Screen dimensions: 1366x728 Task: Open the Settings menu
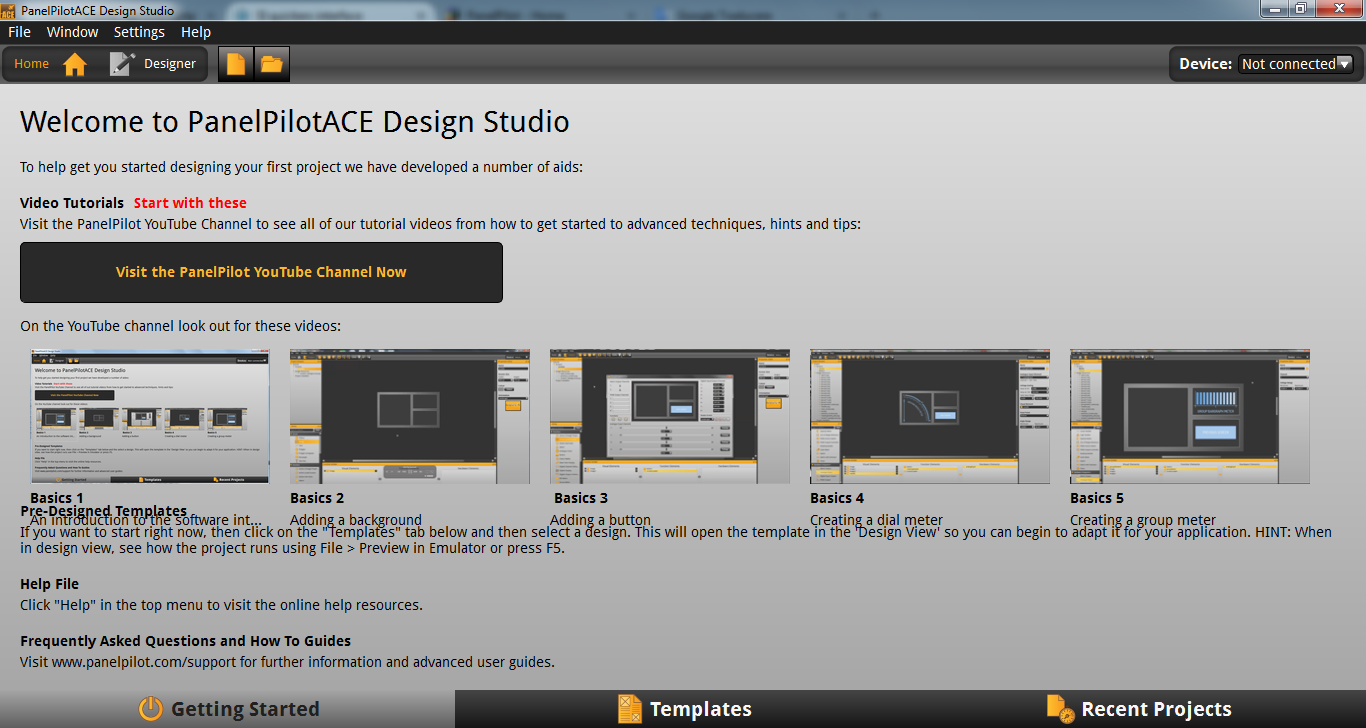coord(139,32)
